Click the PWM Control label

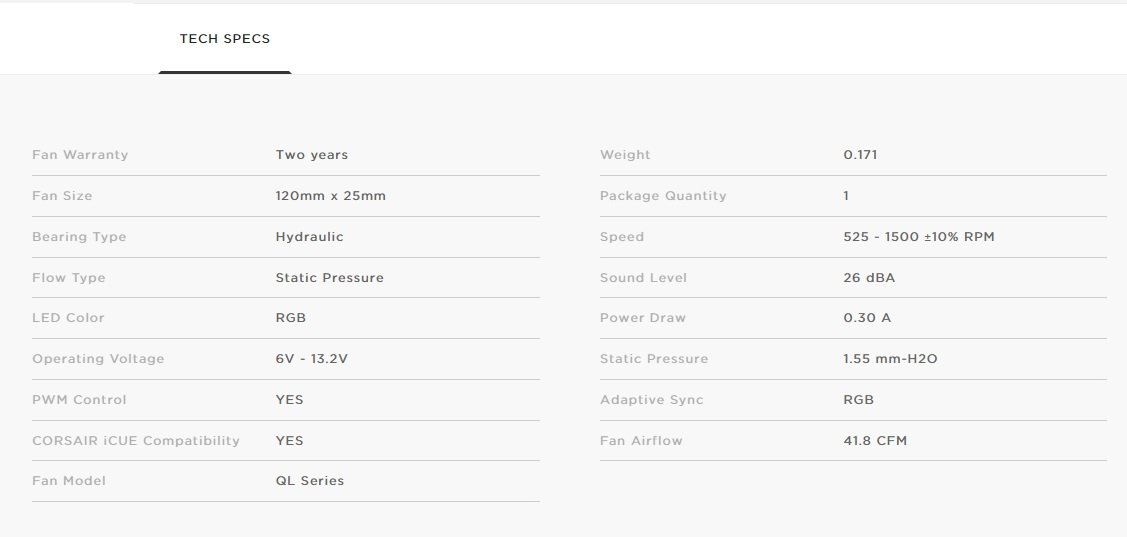click(x=79, y=400)
